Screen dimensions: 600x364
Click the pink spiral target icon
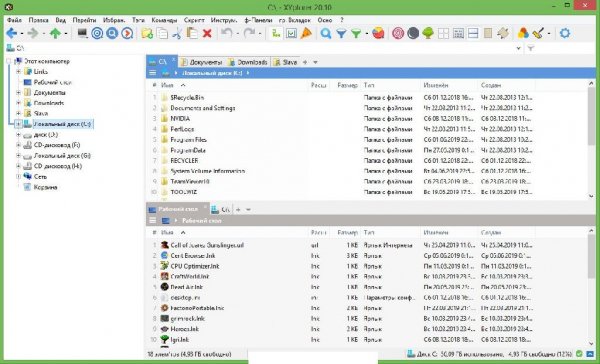[x=398, y=34]
